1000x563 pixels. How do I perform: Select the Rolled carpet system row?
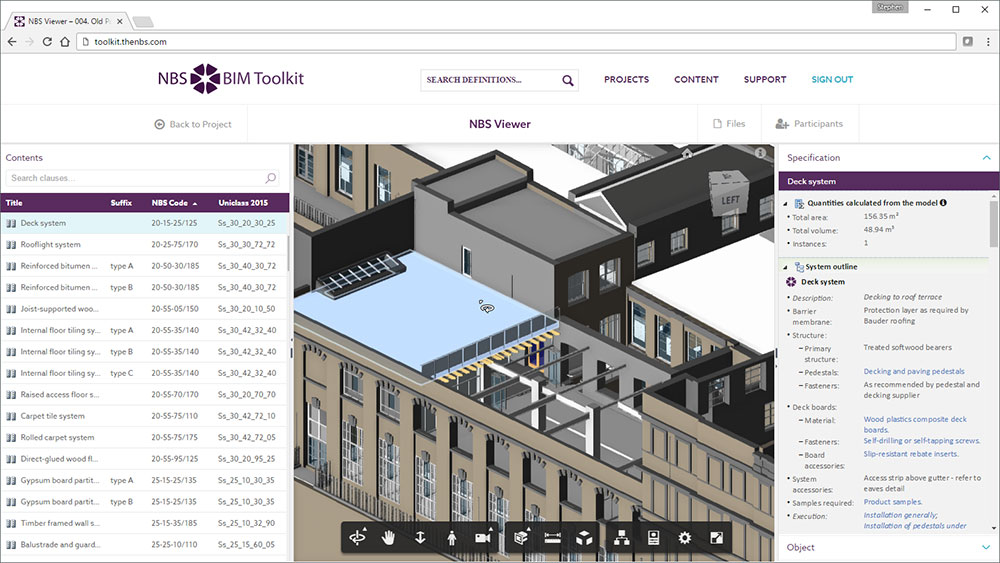pos(145,438)
